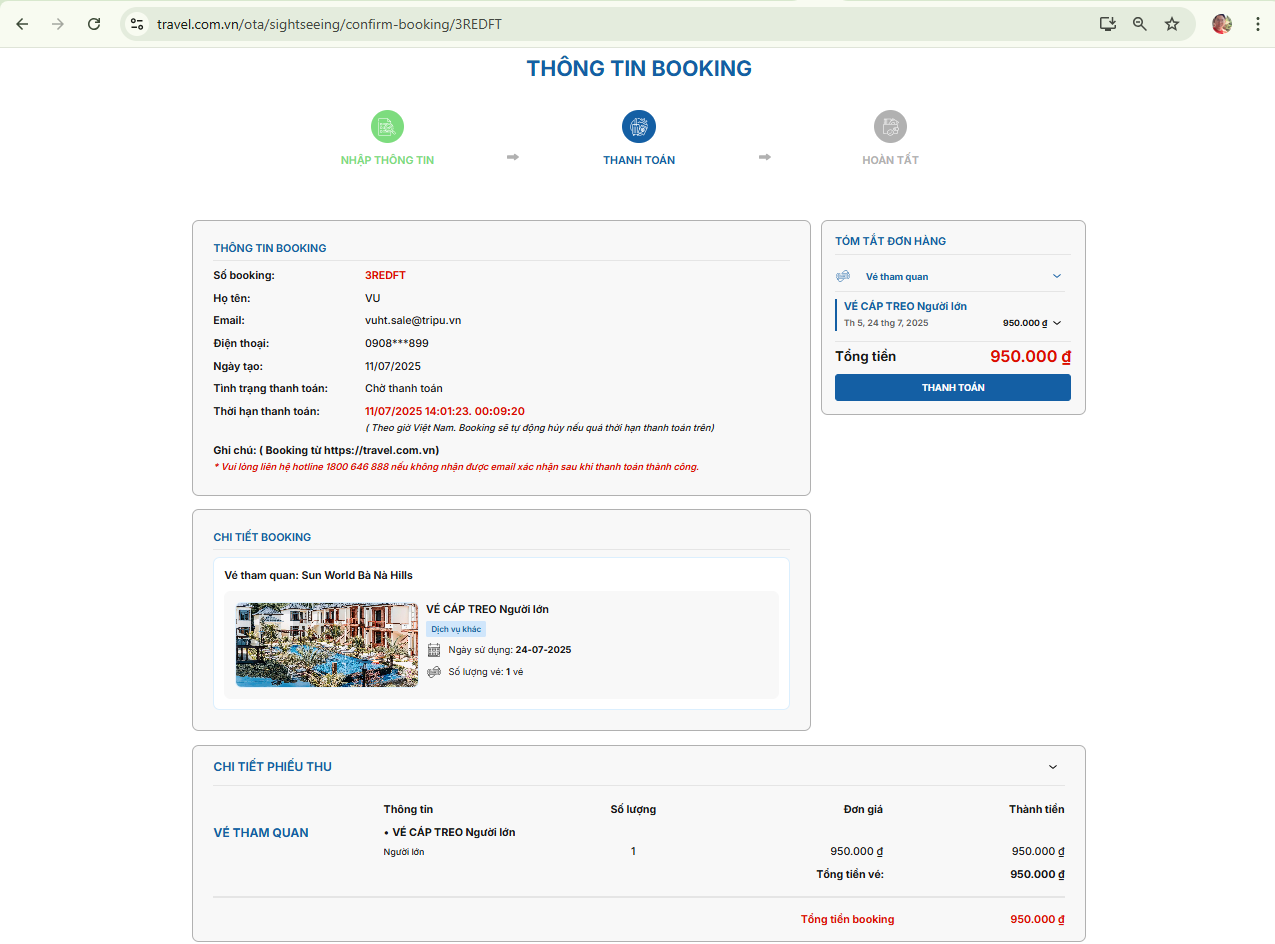The height and width of the screenshot is (944, 1275).
Task: Open the site information icon in address bar
Action: click(x=138, y=24)
